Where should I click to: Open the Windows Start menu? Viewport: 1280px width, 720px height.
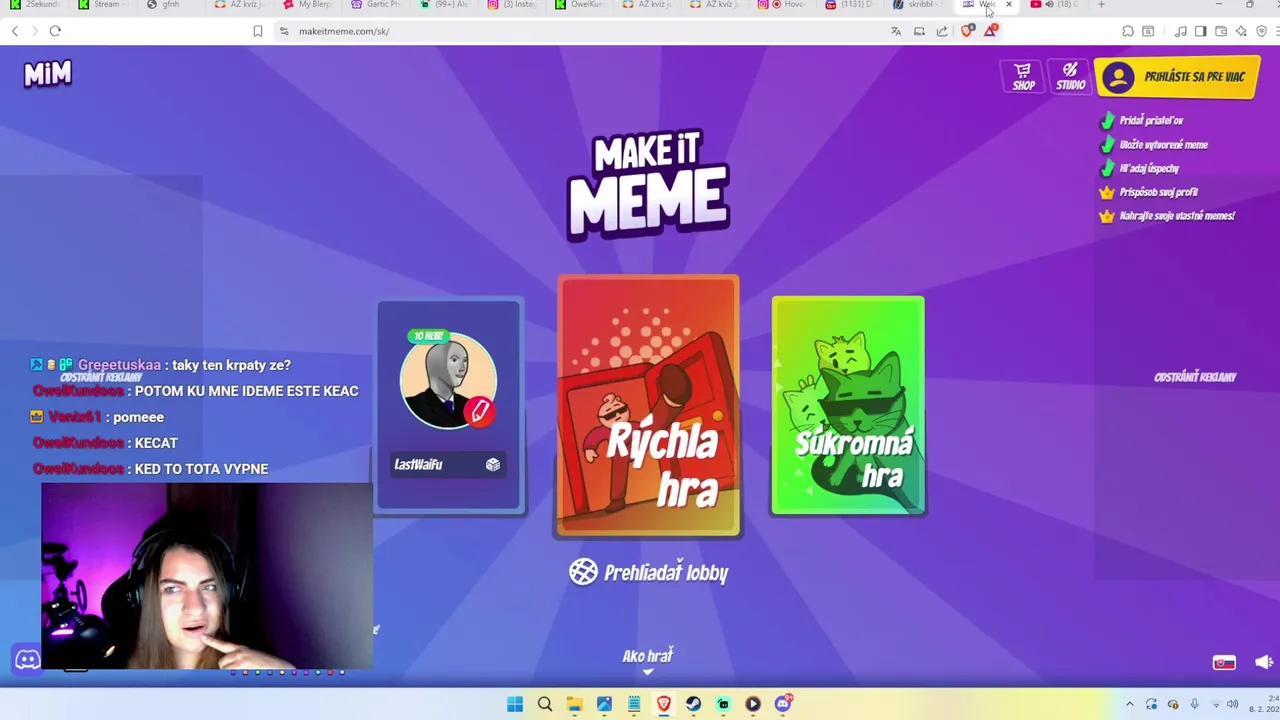point(515,704)
